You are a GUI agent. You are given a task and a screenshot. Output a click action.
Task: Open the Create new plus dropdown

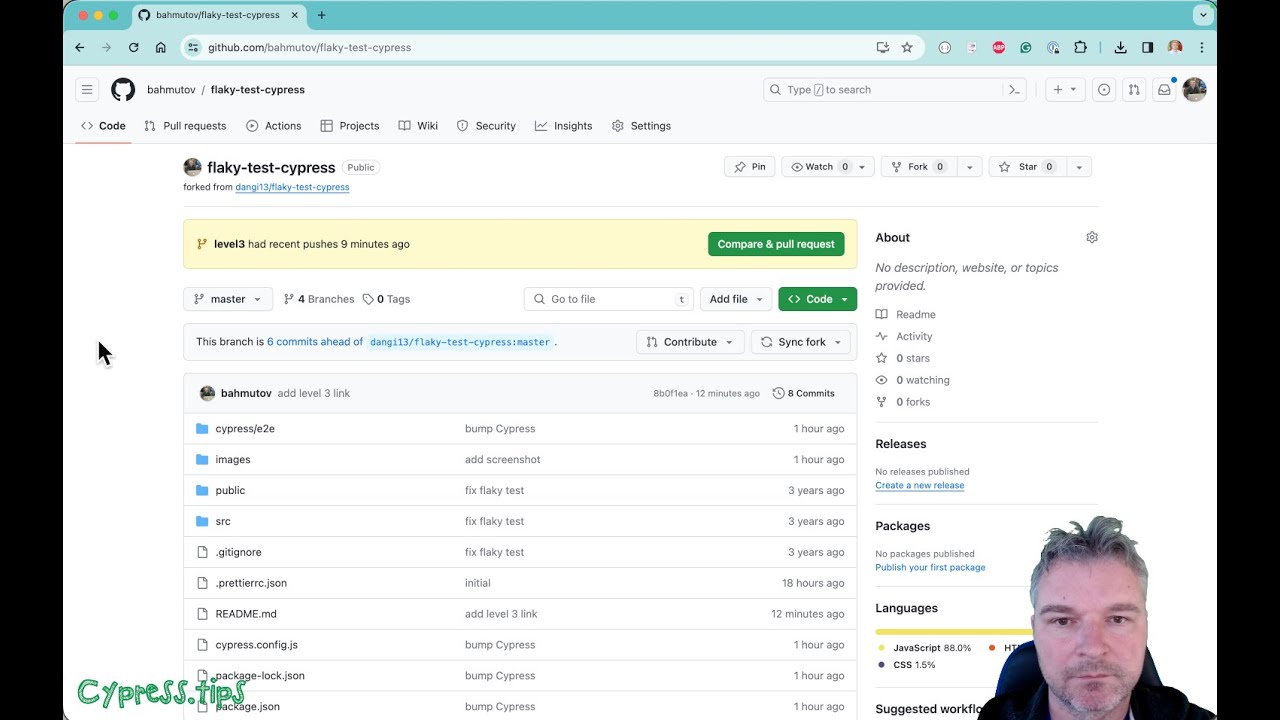(1064, 90)
